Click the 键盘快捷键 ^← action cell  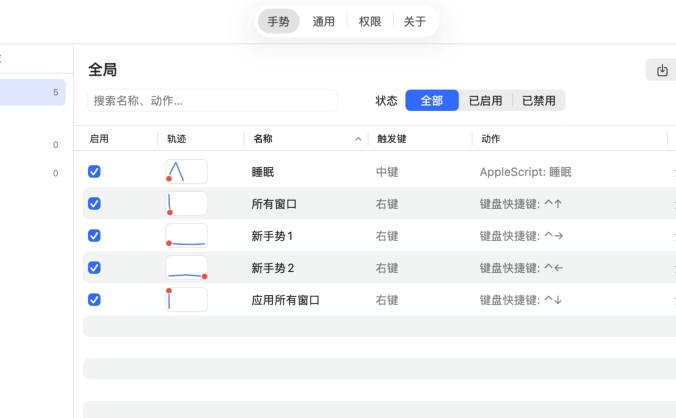click(521, 268)
